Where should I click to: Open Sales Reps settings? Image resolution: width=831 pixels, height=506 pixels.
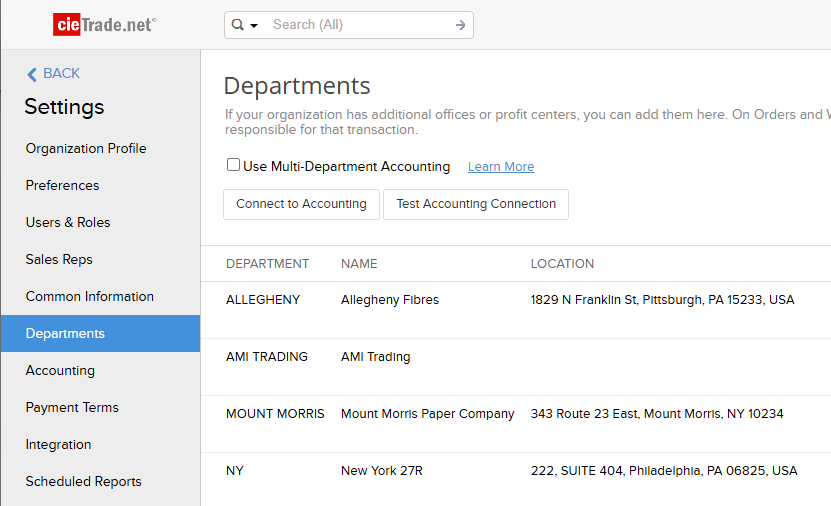(59, 260)
